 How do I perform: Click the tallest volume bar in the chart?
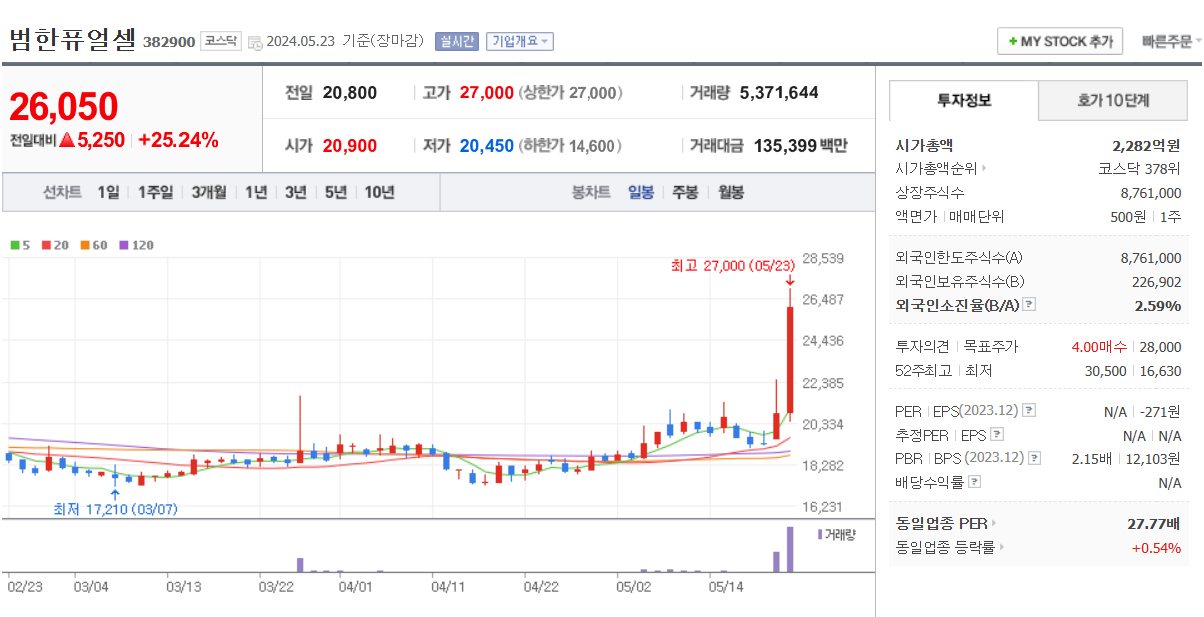click(790, 549)
